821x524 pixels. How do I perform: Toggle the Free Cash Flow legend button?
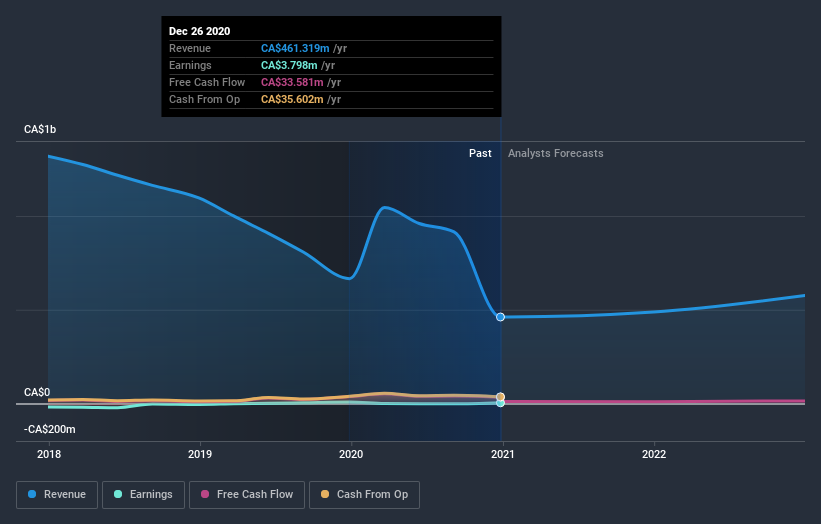click(247, 495)
